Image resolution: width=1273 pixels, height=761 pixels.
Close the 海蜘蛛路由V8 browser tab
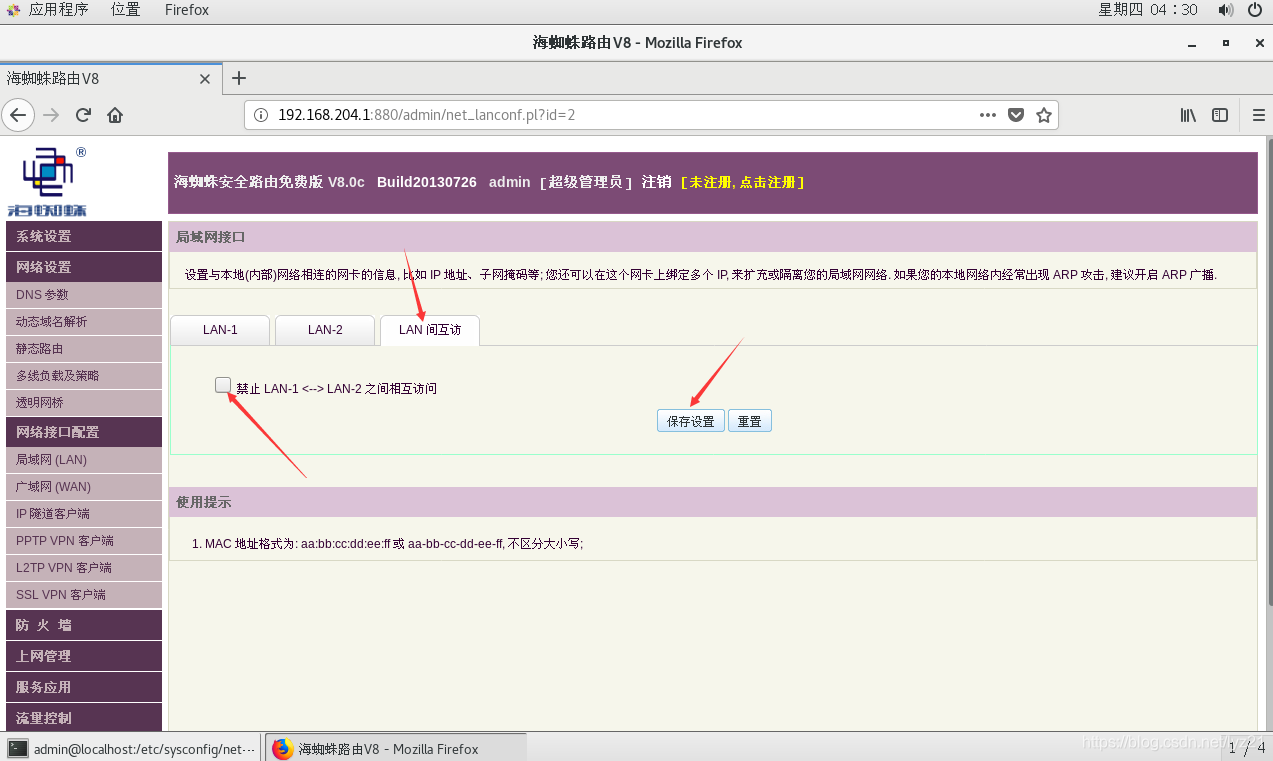tap(205, 78)
